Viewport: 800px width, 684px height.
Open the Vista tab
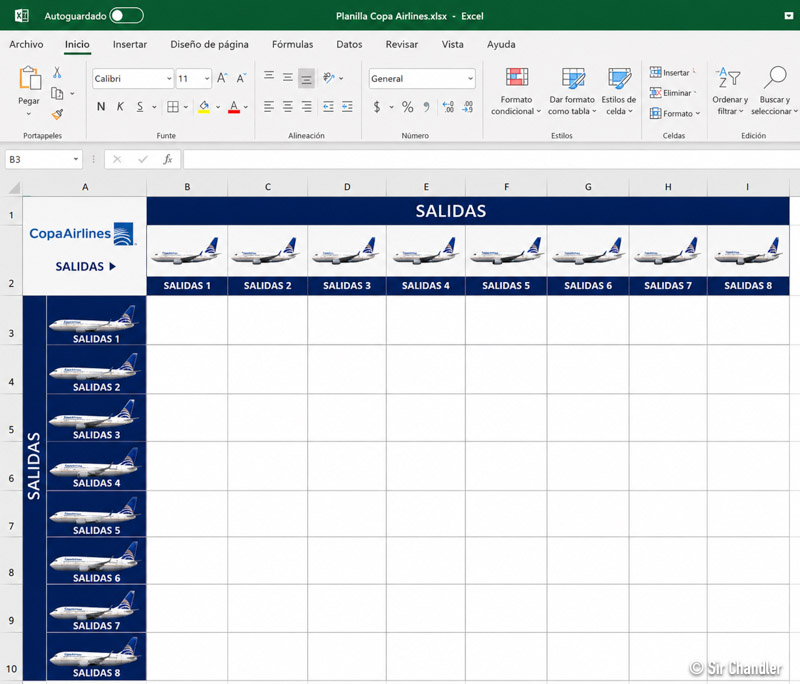[x=453, y=44]
